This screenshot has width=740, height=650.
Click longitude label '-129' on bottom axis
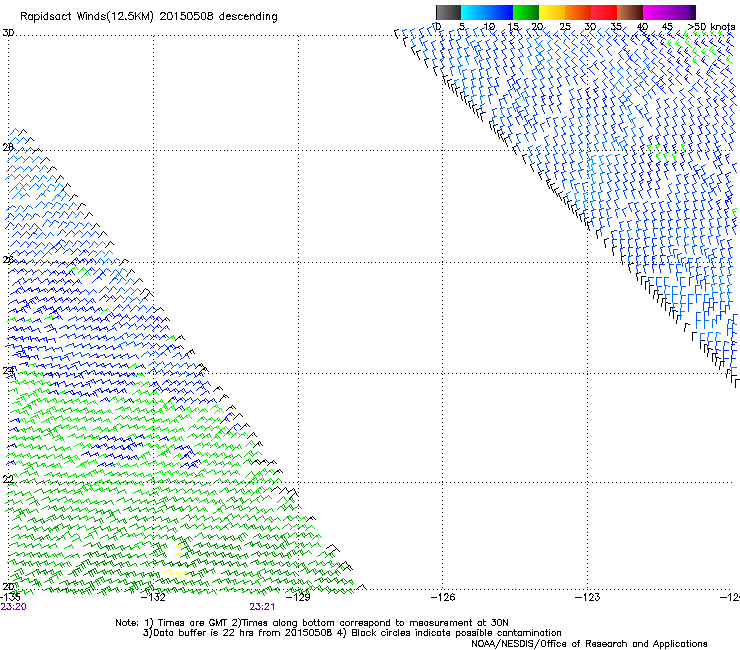298,597
